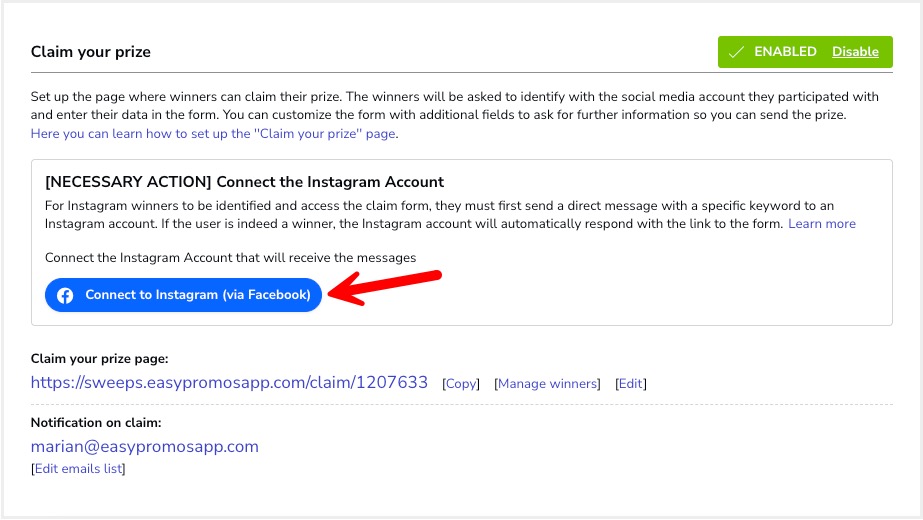Image resolution: width=923 pixels, height=520 pixels.
Task: Click '[NECESSARY ACTION] Connect the Instagram Account' heading
Action: point(244,182)
